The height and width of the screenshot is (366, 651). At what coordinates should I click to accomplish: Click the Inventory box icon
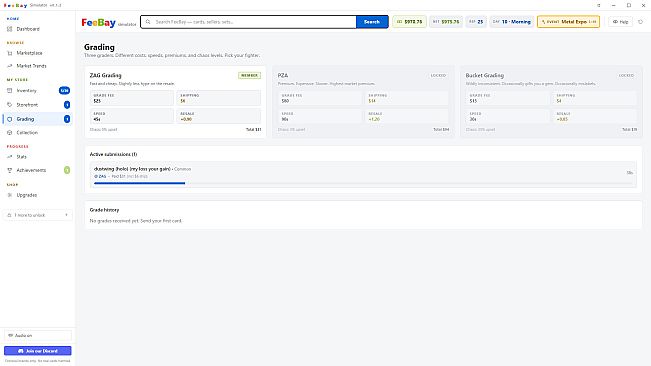coord(10,90)
